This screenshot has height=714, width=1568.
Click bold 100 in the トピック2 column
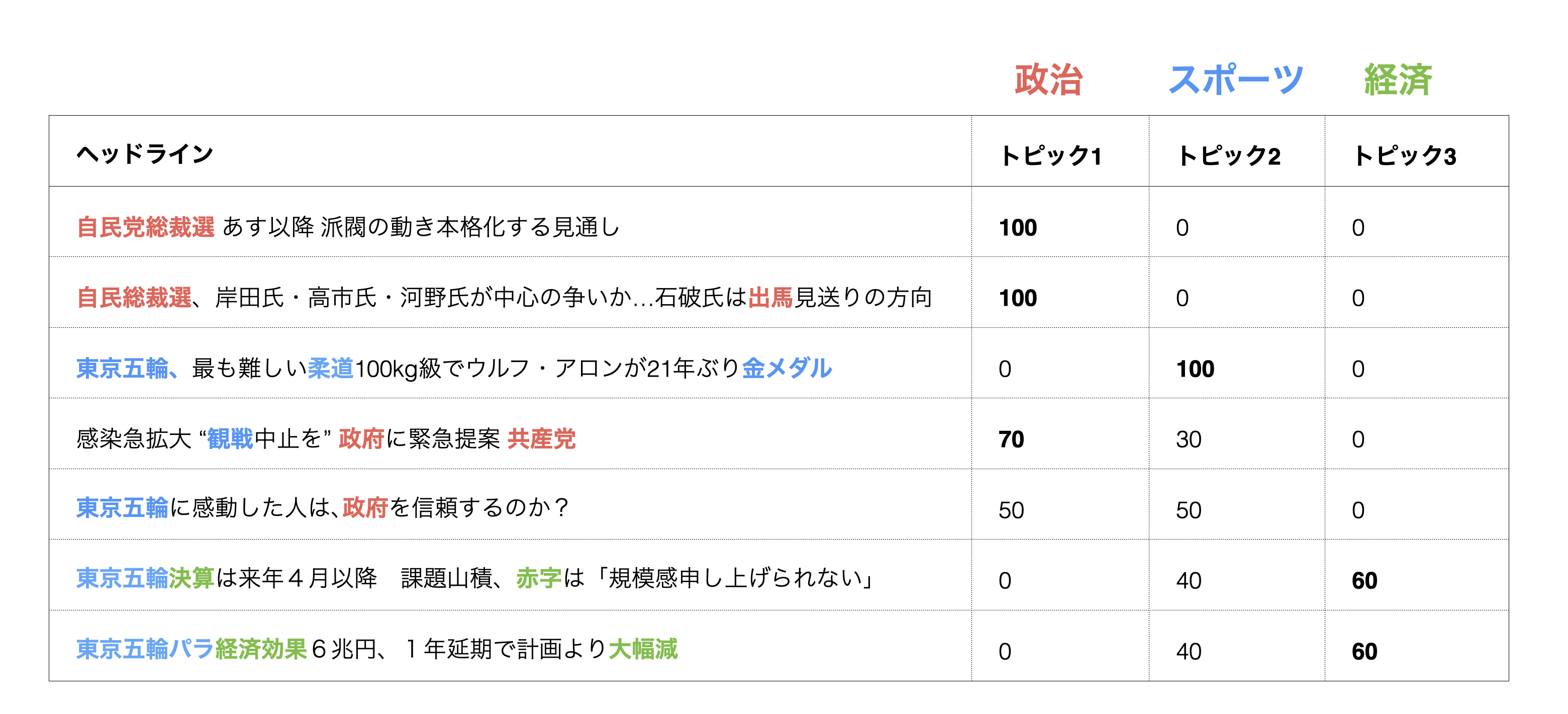1195,369
